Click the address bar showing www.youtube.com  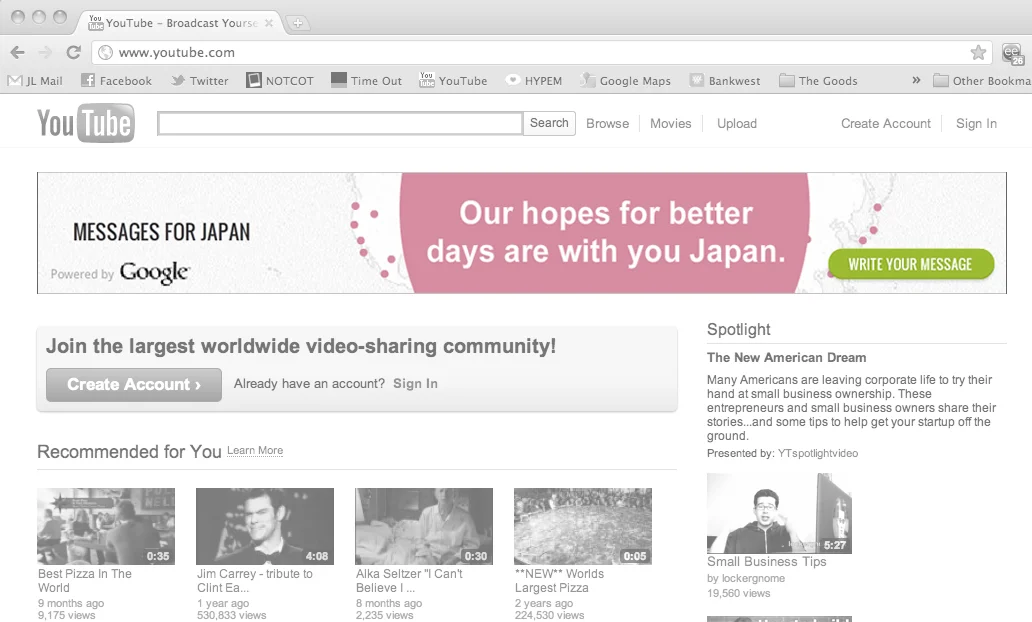point(540,52)
